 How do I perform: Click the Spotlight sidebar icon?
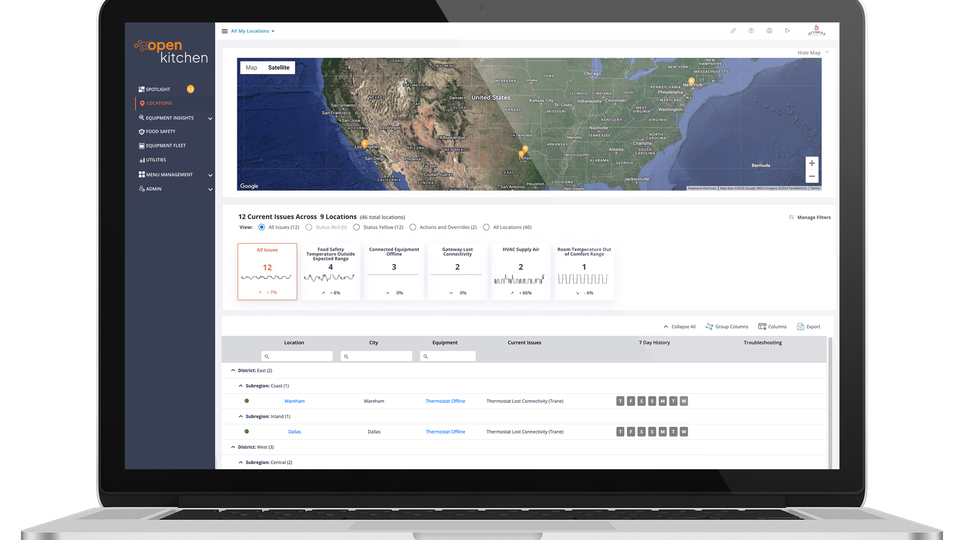click(x=141, y=89)
